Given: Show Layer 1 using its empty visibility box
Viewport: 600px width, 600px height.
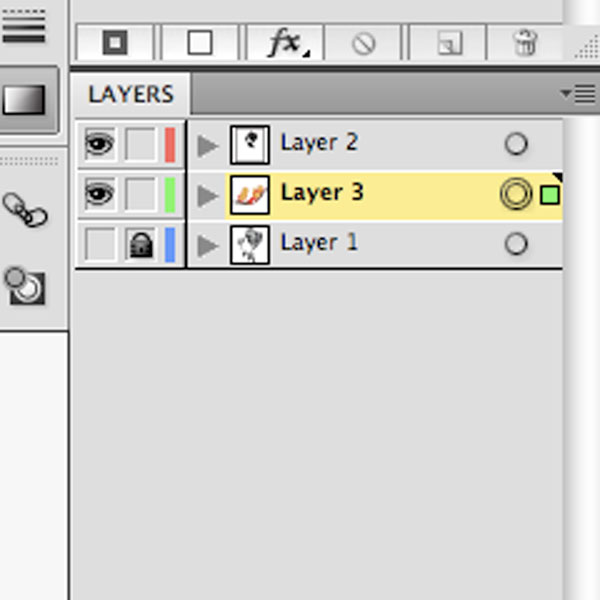Looking at the screenshot, I should coord(99,244).
